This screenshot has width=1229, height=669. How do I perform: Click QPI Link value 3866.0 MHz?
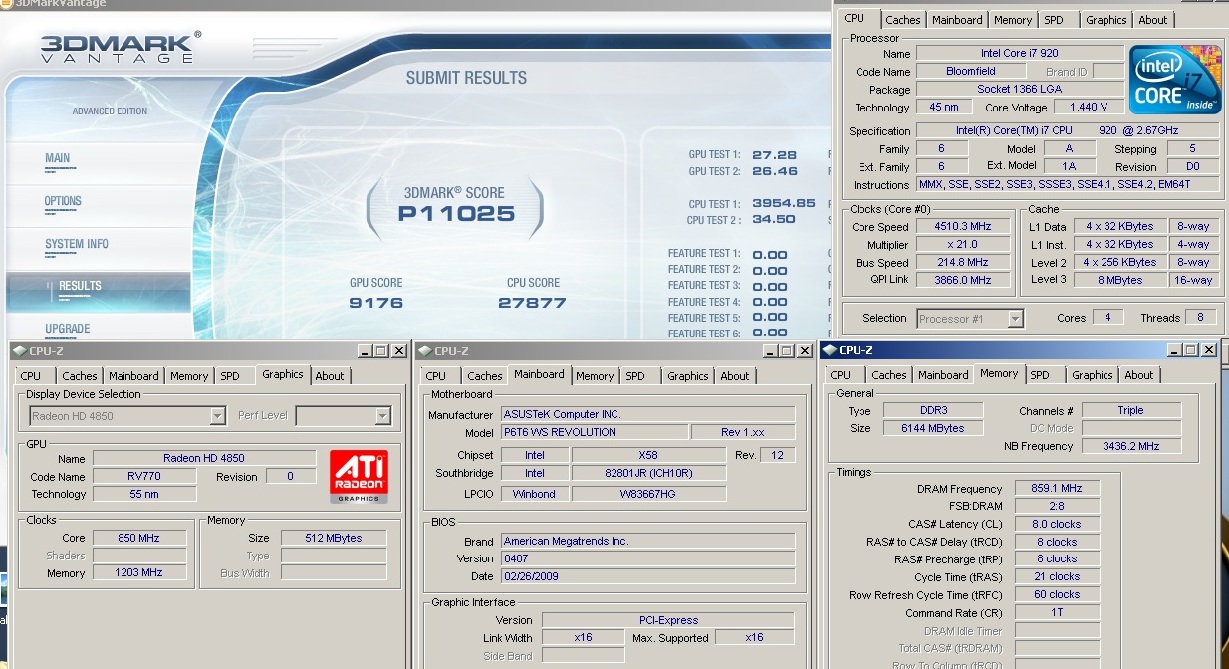click(963, 280)
